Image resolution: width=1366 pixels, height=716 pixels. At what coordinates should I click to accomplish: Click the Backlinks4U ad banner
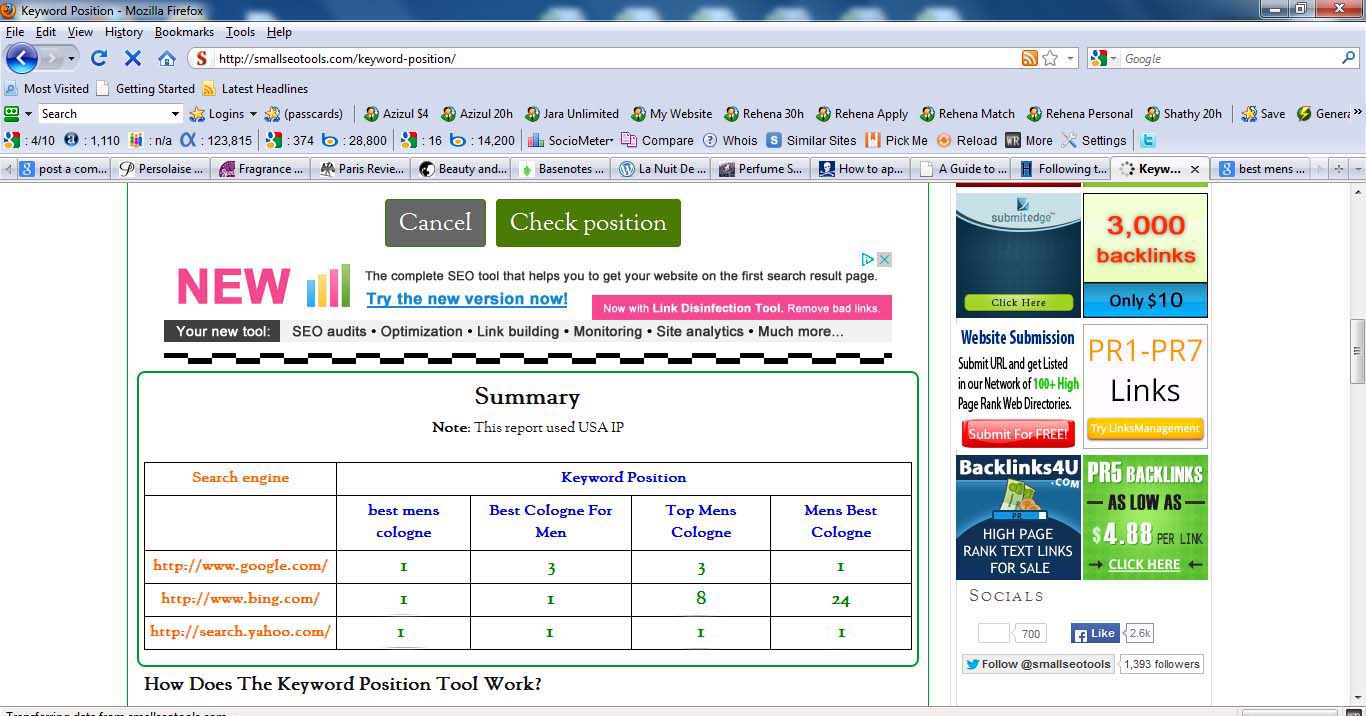[x=1018, y=517]
